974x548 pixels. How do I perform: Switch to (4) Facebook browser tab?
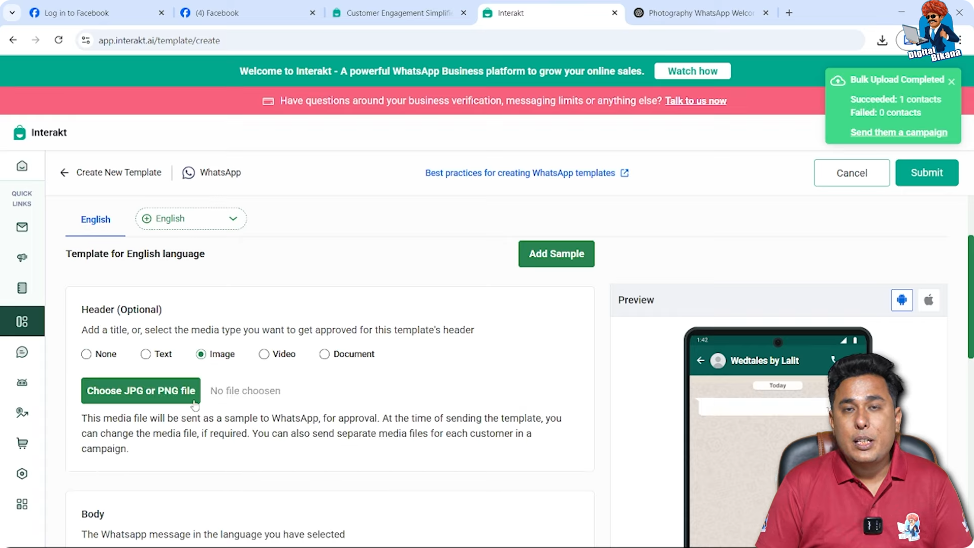pyautogui.click(x=247, y=12)
